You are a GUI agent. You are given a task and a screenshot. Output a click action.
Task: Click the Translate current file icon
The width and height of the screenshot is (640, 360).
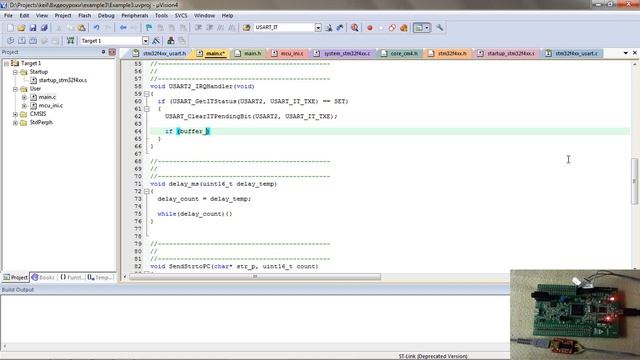(10, 41)
